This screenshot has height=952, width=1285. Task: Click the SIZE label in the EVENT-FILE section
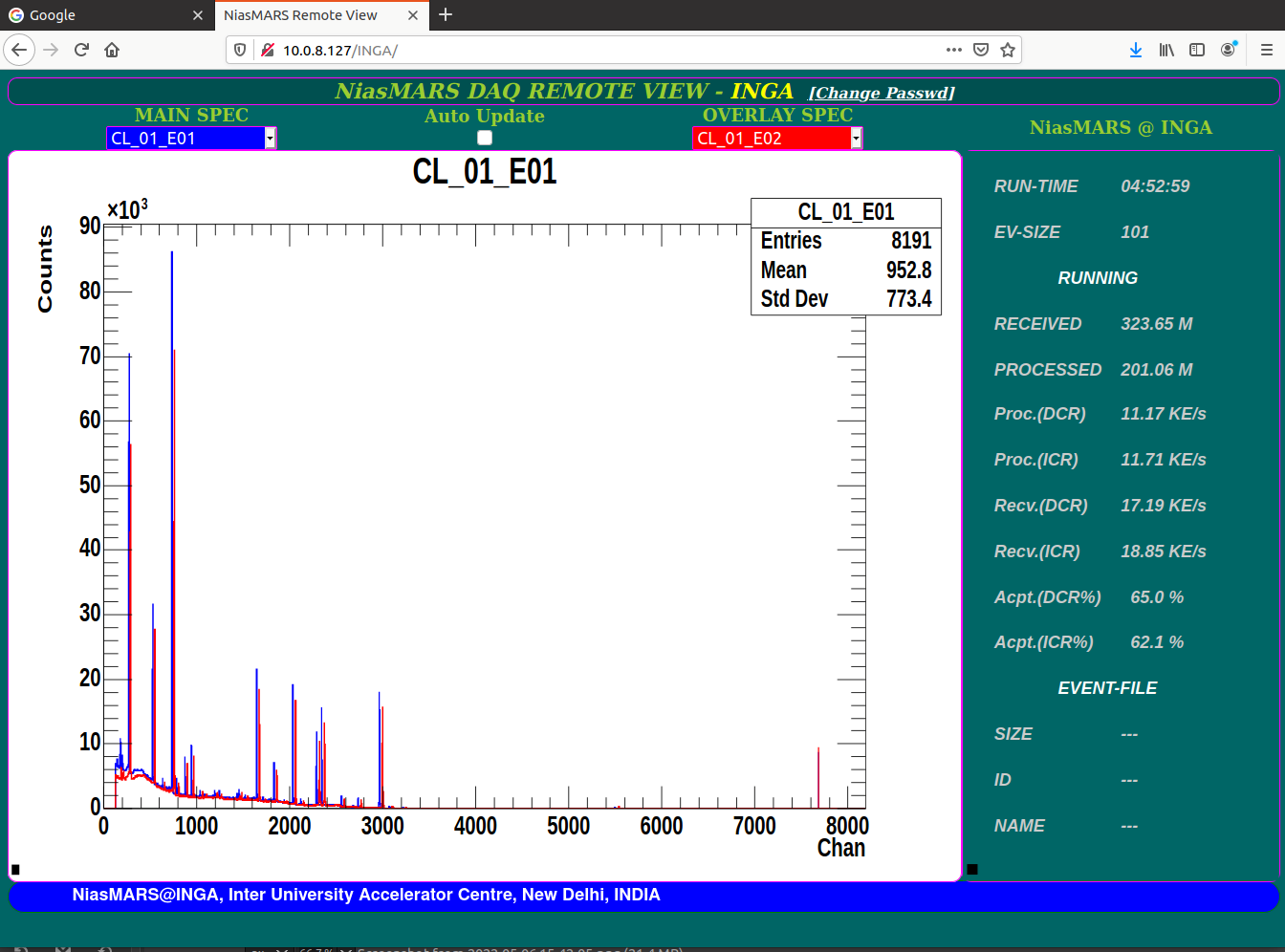tap(1013, 734)
